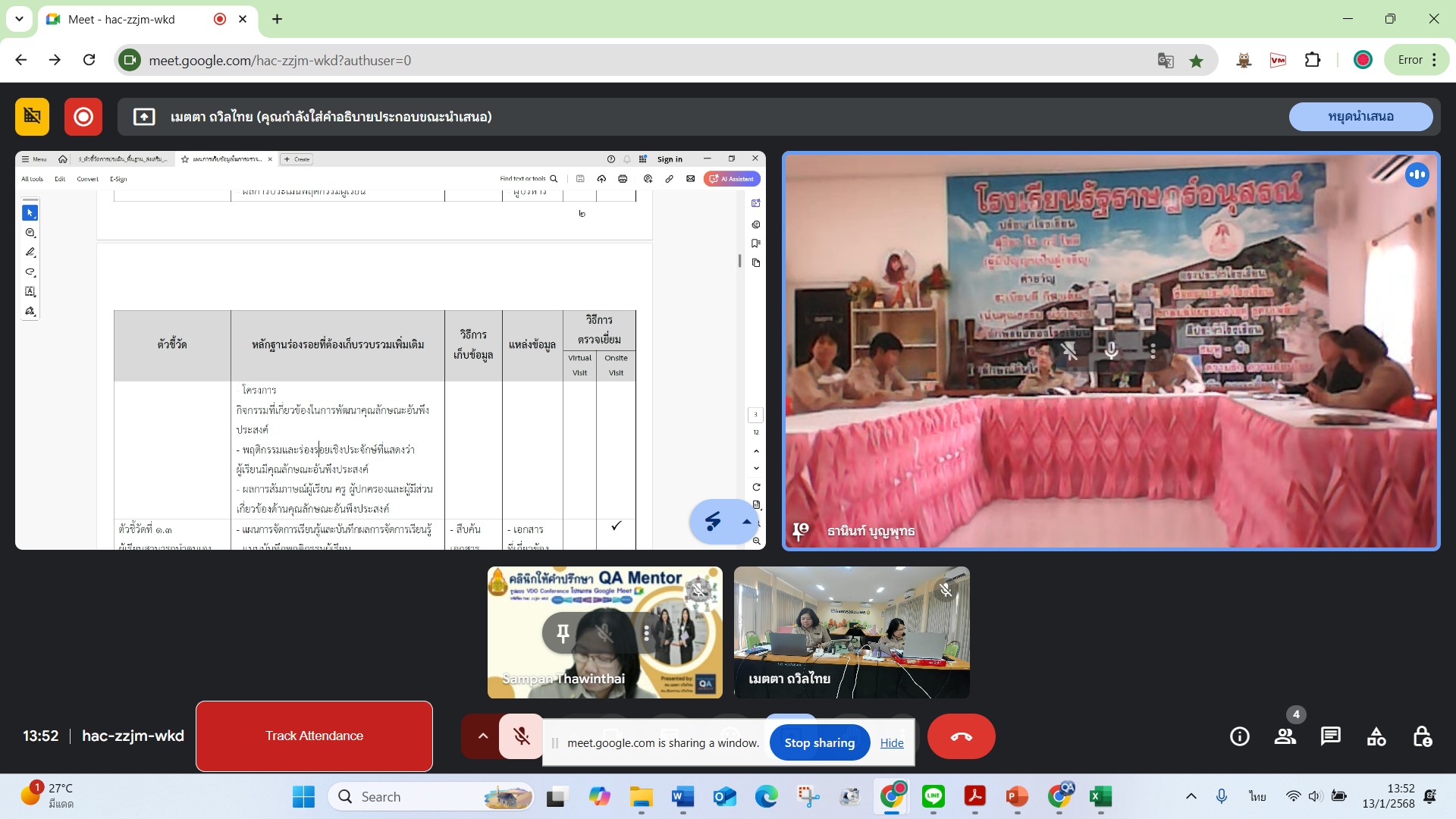Click All tools in shared Acrobat window
The width and height of the screenshot is (1456, 819).
pyautogui.click(x=33, y=179)
